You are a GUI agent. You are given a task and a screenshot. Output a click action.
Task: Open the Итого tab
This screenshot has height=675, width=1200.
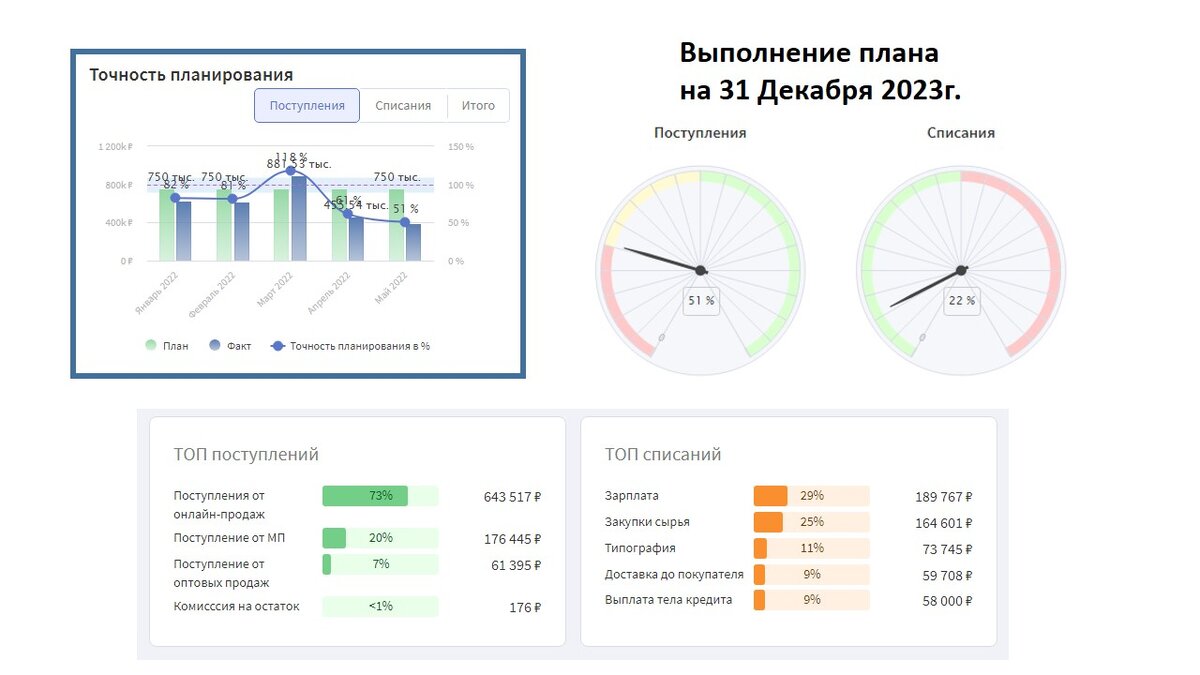pyautogui.click(x=478, y=105)
